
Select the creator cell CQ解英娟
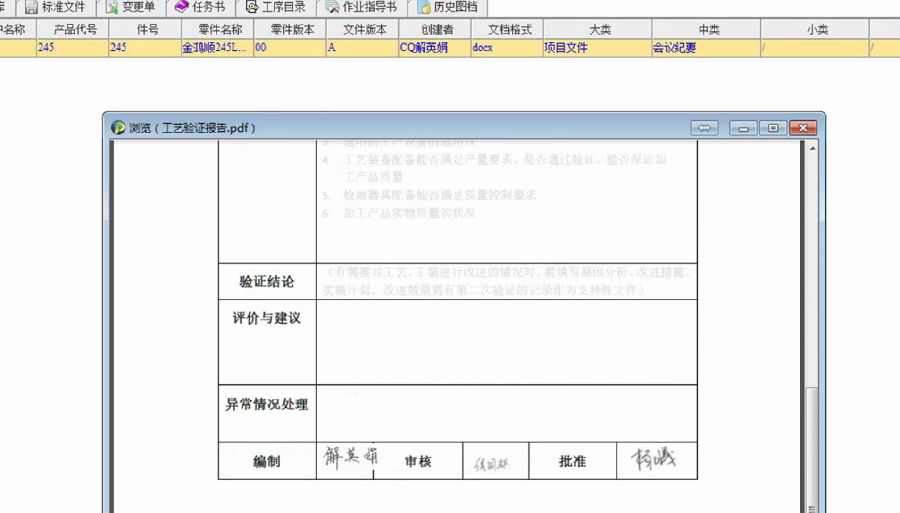point(435,48)
